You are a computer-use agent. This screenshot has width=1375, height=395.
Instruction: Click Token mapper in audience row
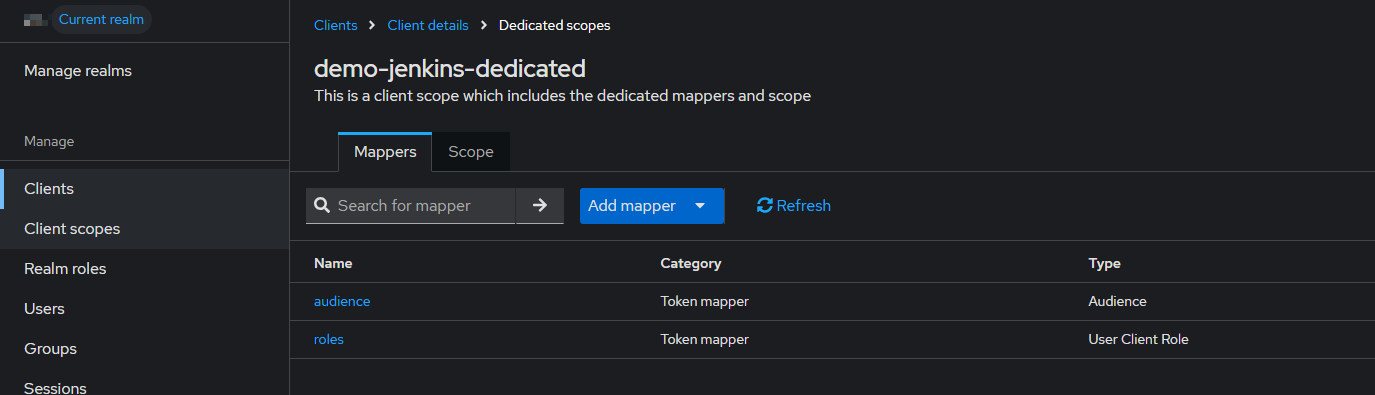coord(705,301)
